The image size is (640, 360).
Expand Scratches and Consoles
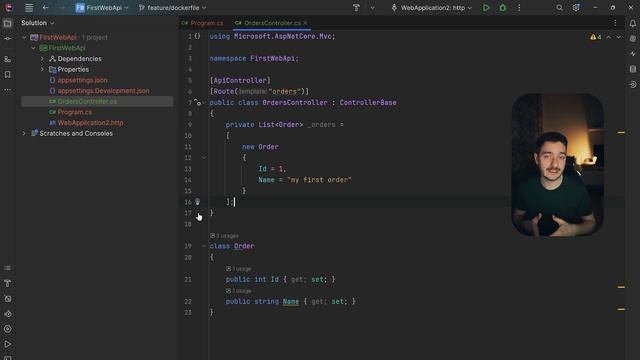[24, 133]
